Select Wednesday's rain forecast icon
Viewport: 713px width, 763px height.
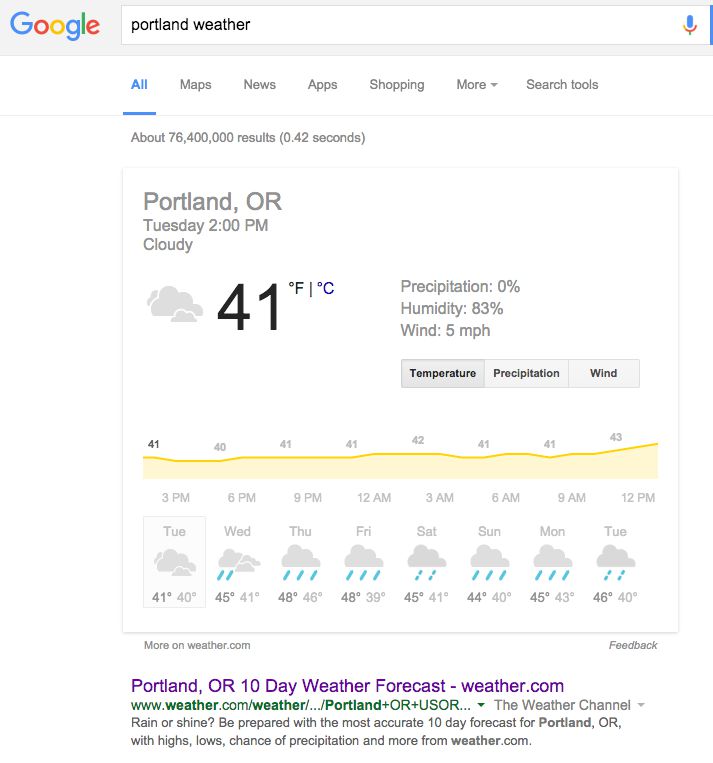[x=238, y=564]
